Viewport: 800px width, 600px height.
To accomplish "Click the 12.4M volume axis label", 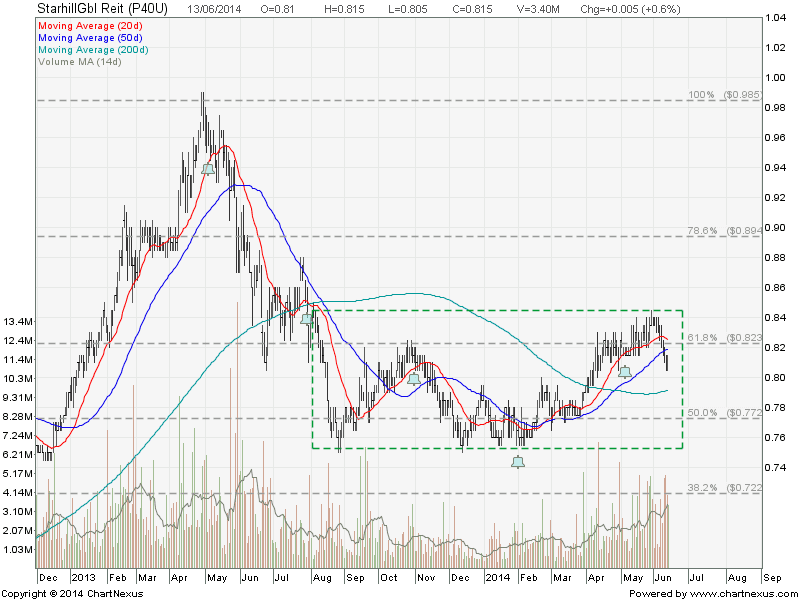I will click(x=19, y=340).
